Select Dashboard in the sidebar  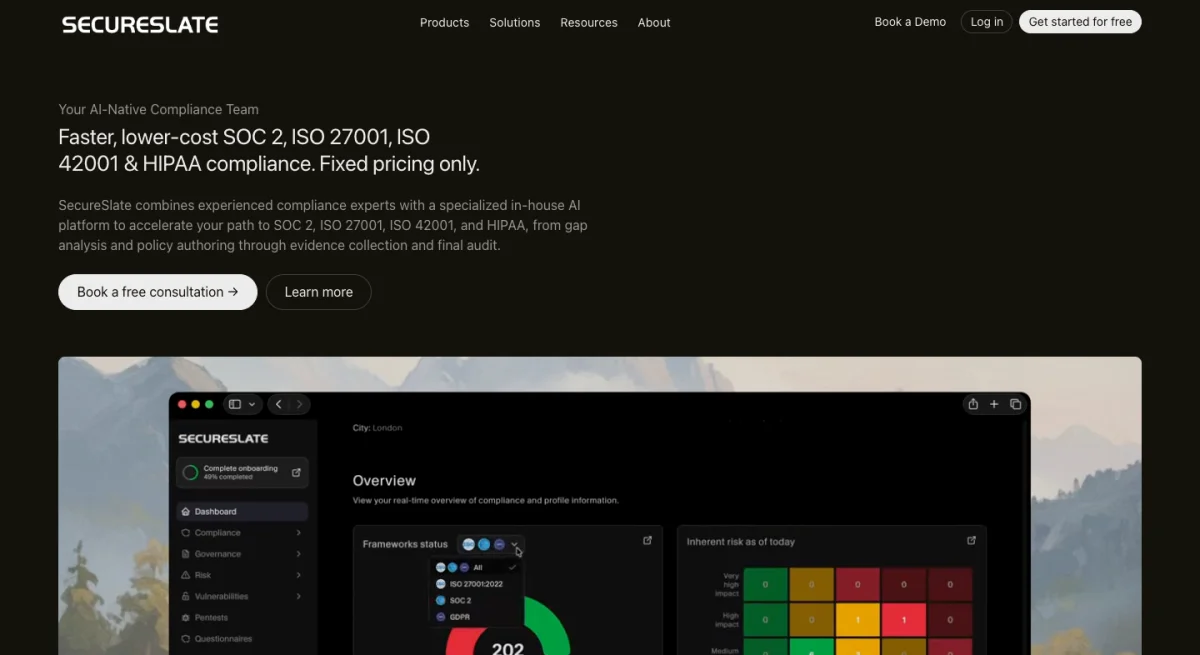(242, 511)
